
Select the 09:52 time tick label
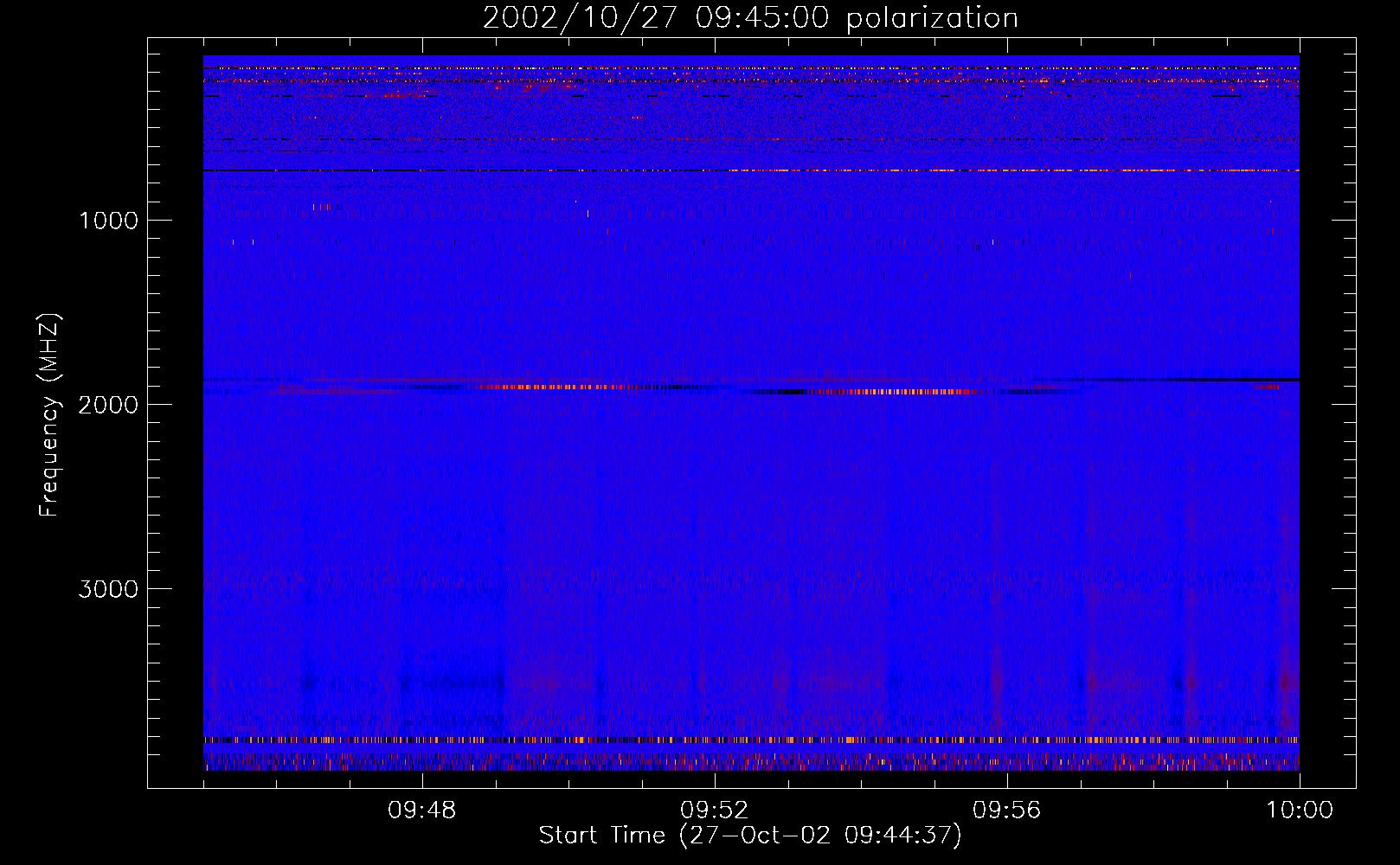point(714,811)
